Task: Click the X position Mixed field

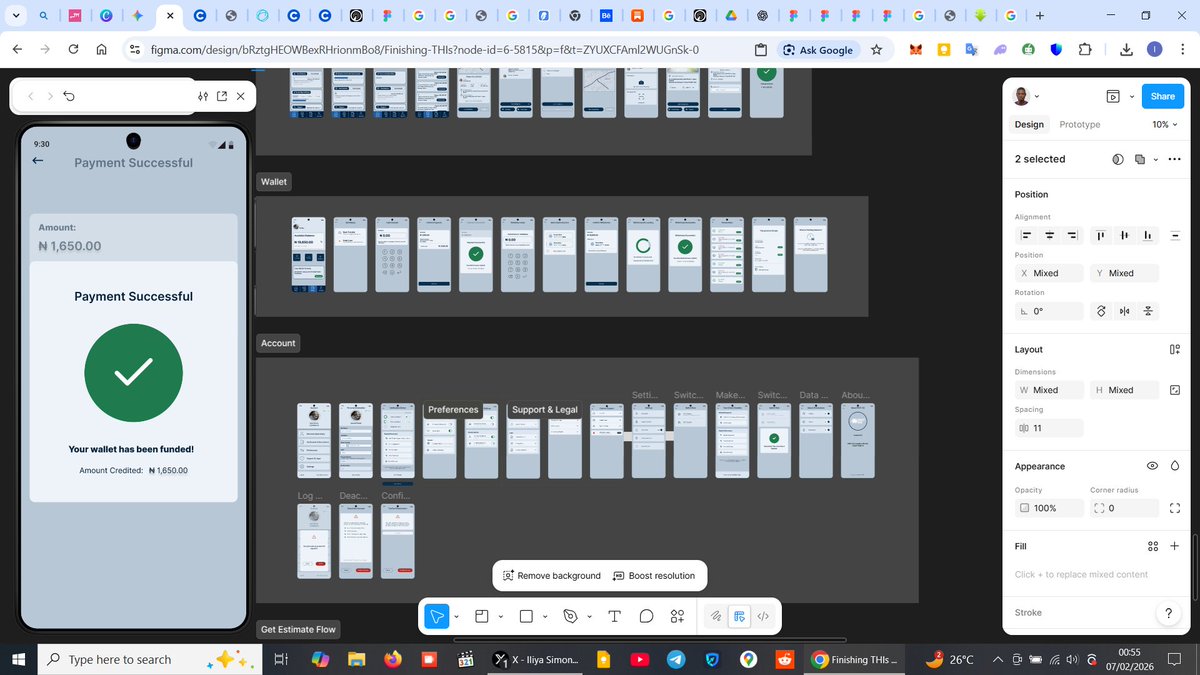Action: (1049, 273)
